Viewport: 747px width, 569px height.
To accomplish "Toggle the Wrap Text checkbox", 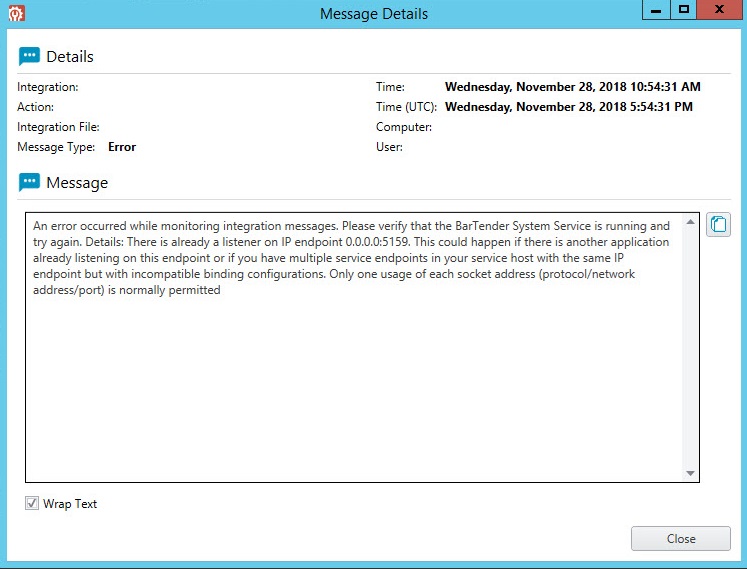I will pos(32,503).
